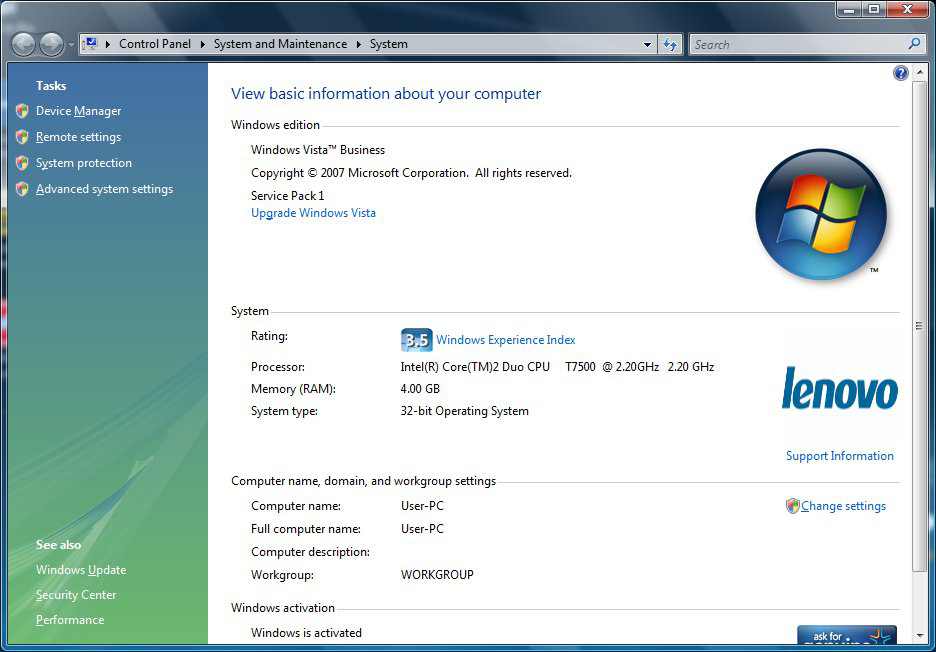This screenshot has height=652, width=936.
Task: Click the magnifier search icon
Action: 914,44
